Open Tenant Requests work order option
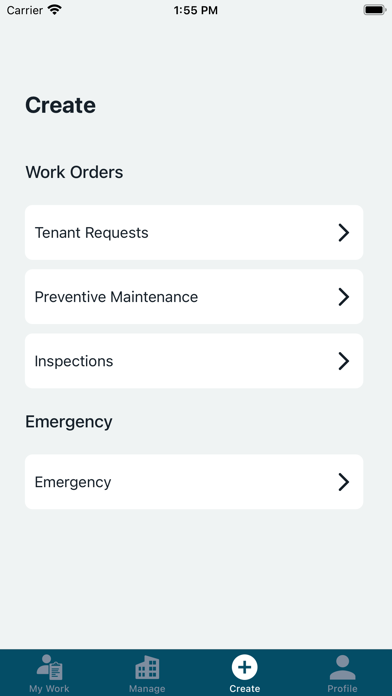The height and width of the screenshot is (696, 392). 194,233
